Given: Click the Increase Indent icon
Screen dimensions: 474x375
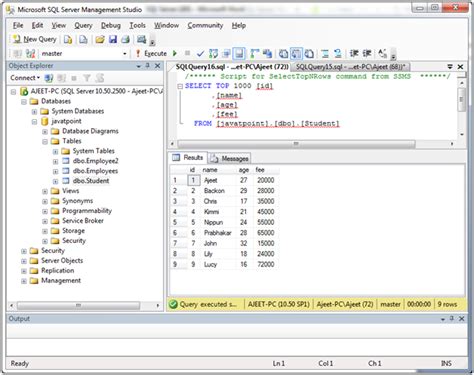Looking at the screenshot, I should (367, 53).
